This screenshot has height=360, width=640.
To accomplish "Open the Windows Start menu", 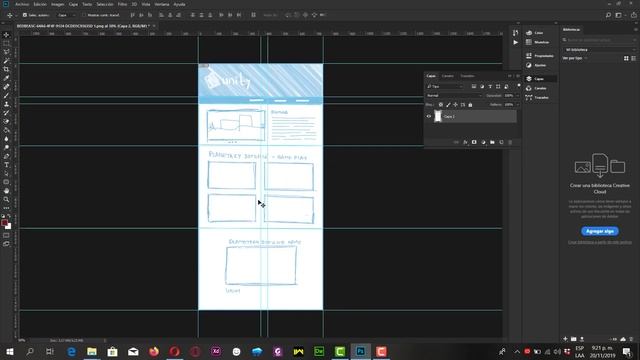I will click(x=9, y=351).
